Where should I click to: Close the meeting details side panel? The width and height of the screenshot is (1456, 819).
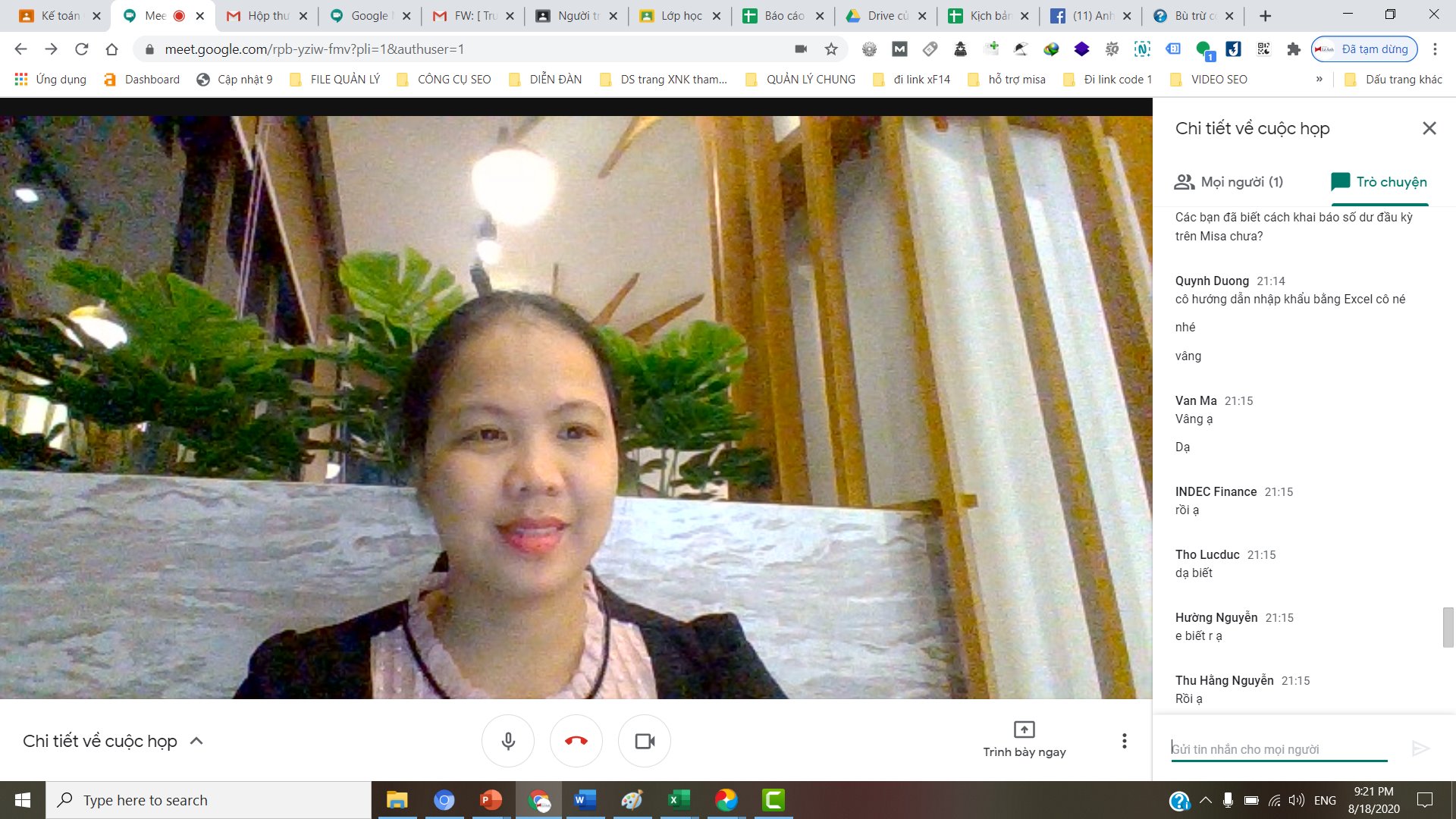tap(1429, 128)
